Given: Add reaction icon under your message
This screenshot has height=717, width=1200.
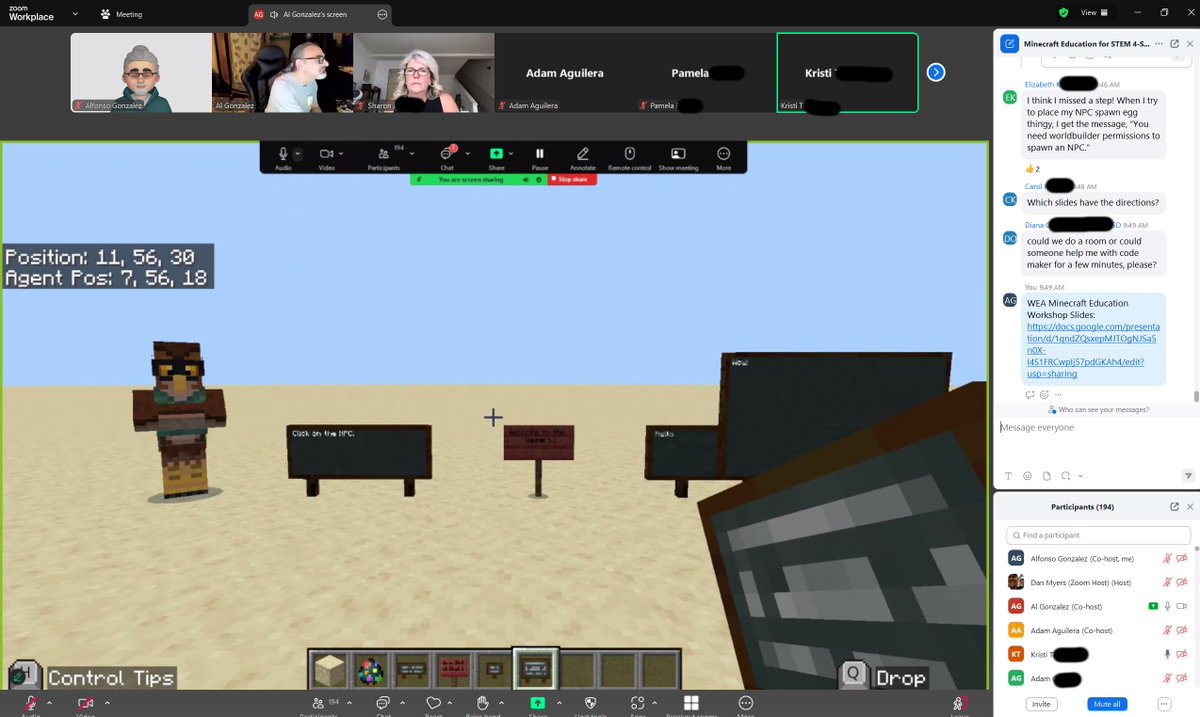Looking at the screenshot, I should pos(1045,394).
